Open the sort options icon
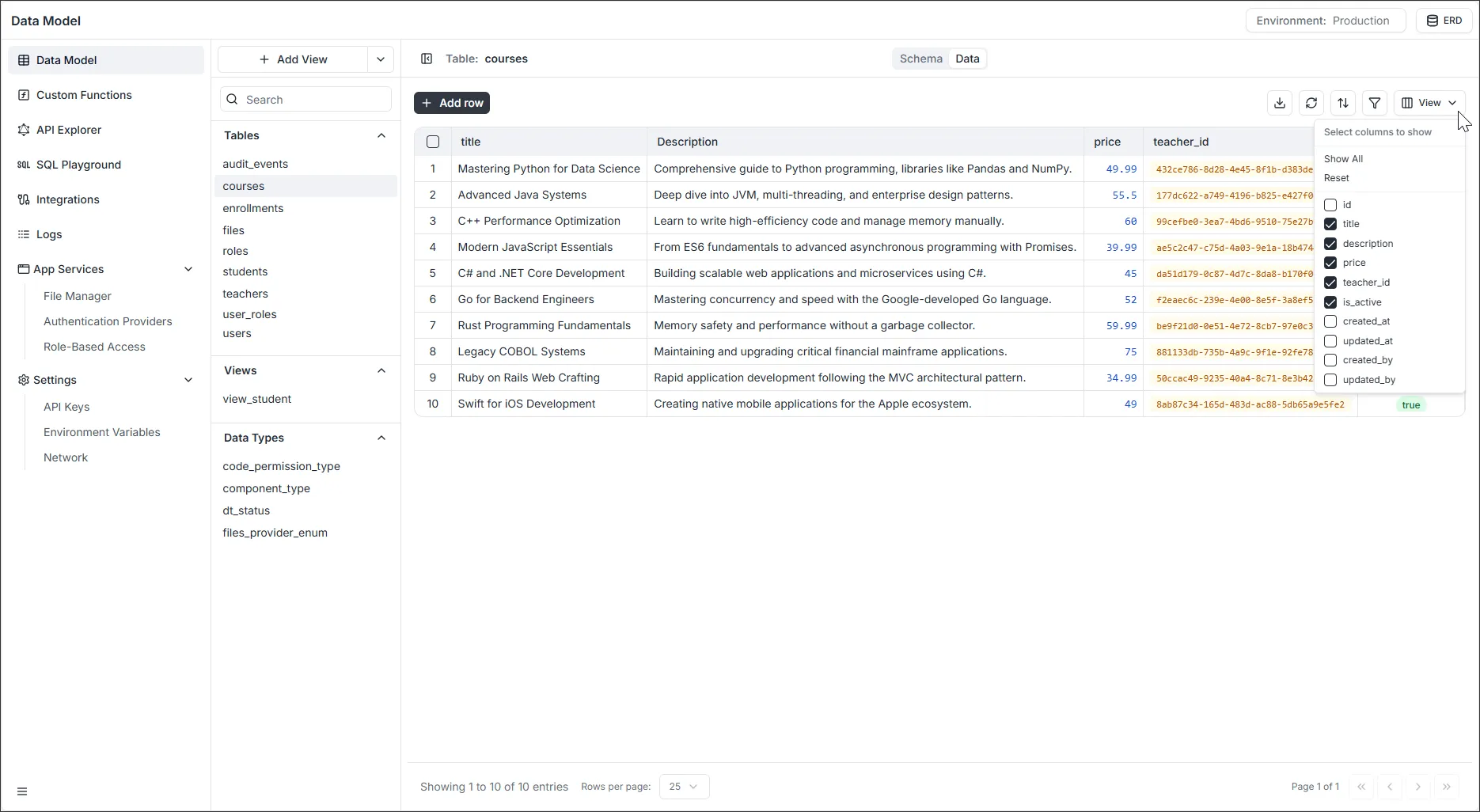 click(1343, 103)
